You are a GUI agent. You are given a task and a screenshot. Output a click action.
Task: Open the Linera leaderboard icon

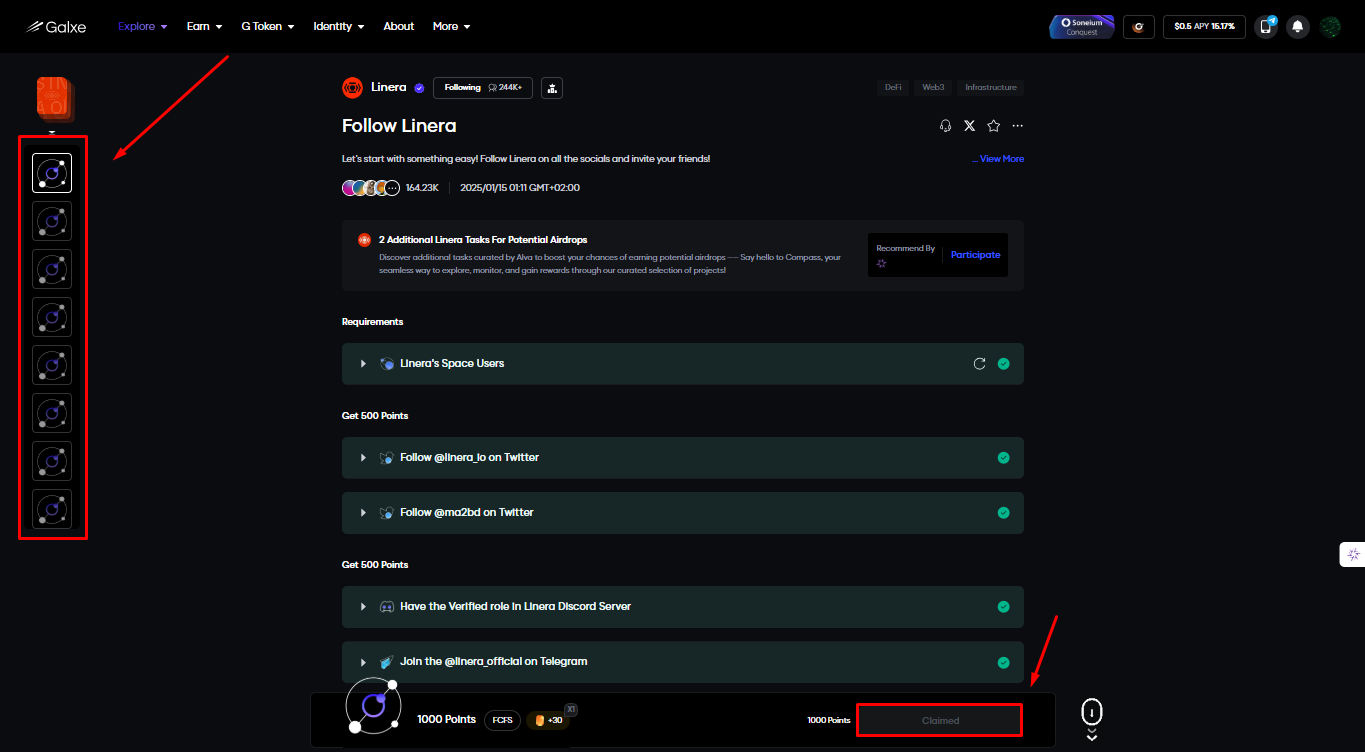pyautogui.click(x=552, y=88)
